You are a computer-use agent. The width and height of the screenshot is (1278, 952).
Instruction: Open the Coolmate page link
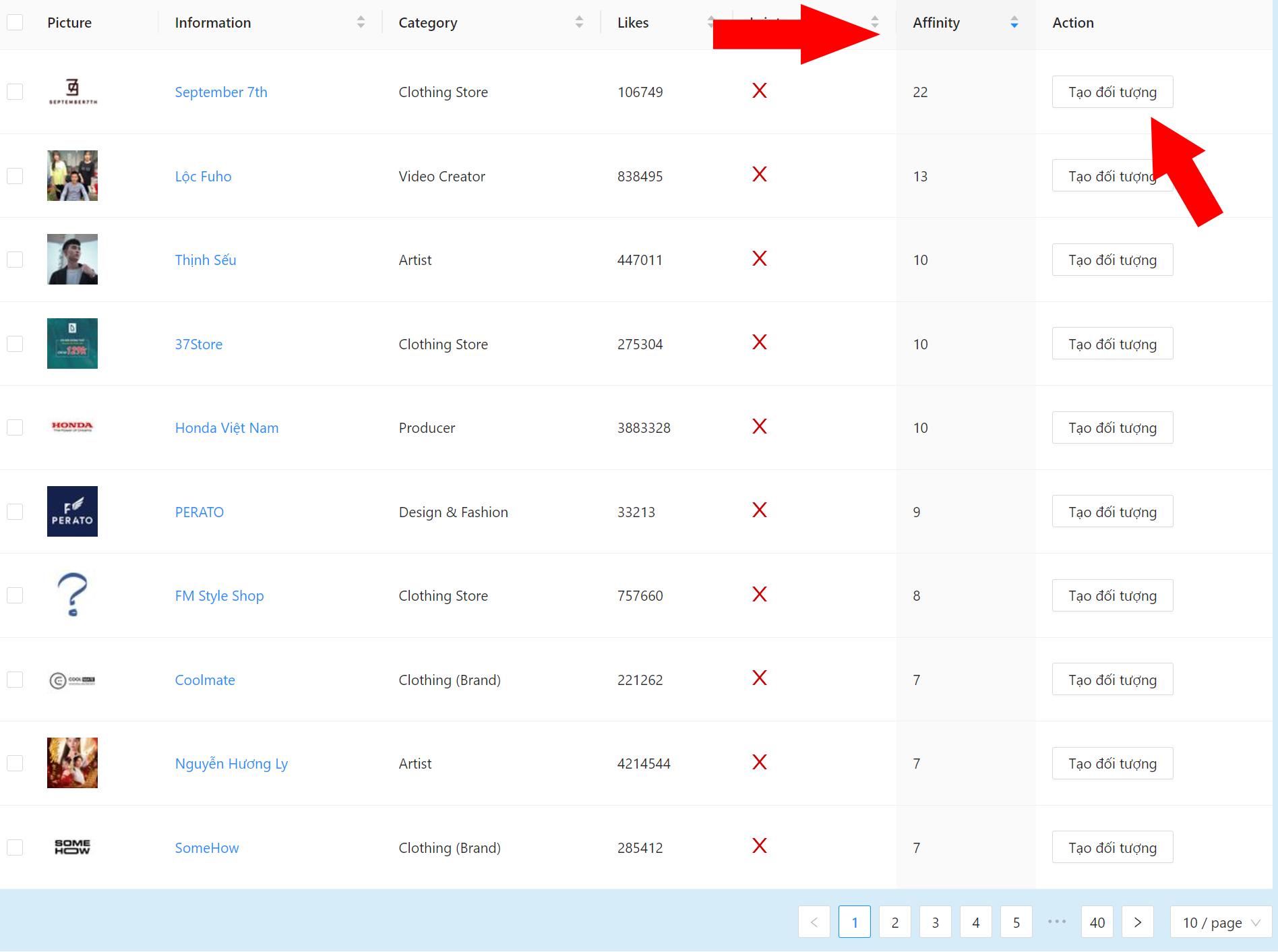pos(205,680)
